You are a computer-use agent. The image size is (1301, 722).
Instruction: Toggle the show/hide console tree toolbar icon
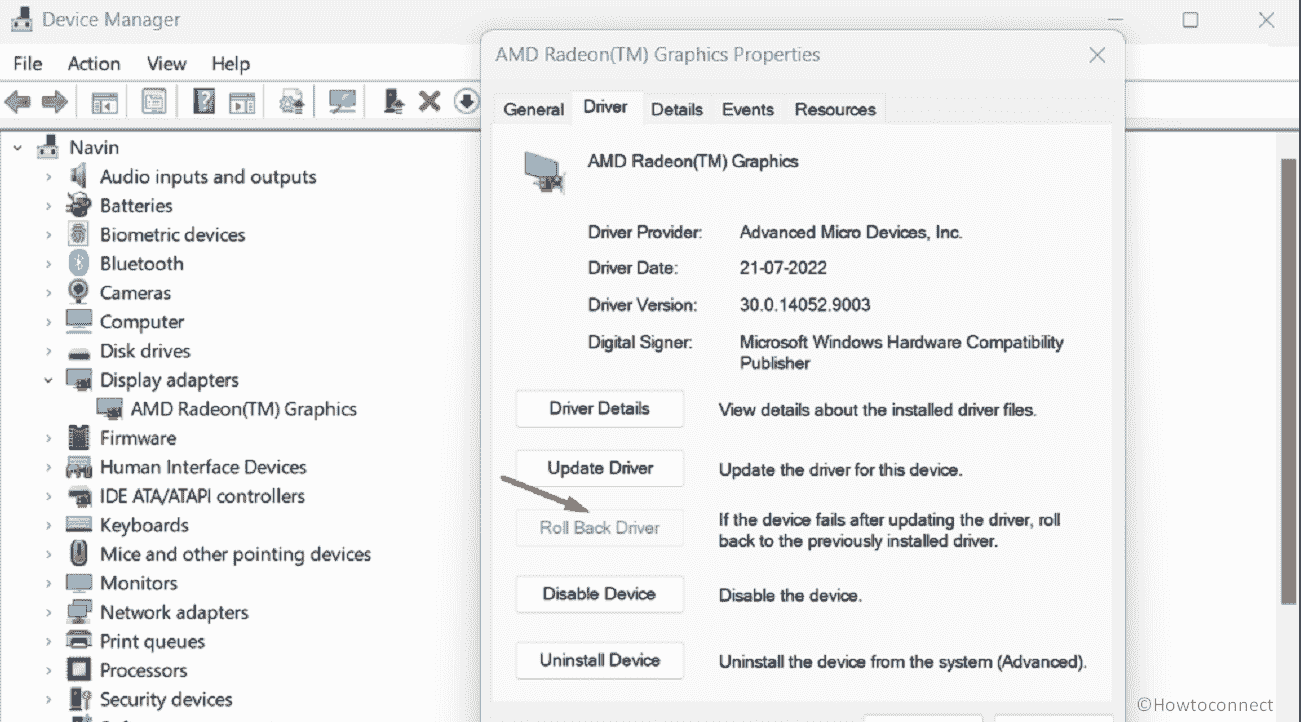coord(105,101)
